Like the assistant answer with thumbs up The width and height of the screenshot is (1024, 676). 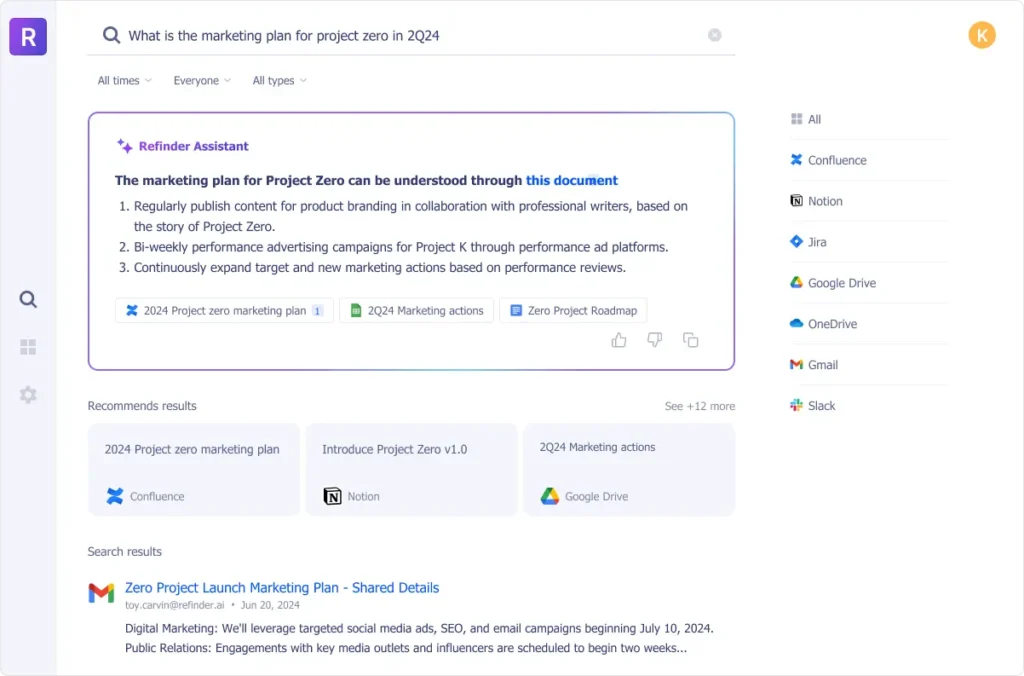click(x=618, y=340)
